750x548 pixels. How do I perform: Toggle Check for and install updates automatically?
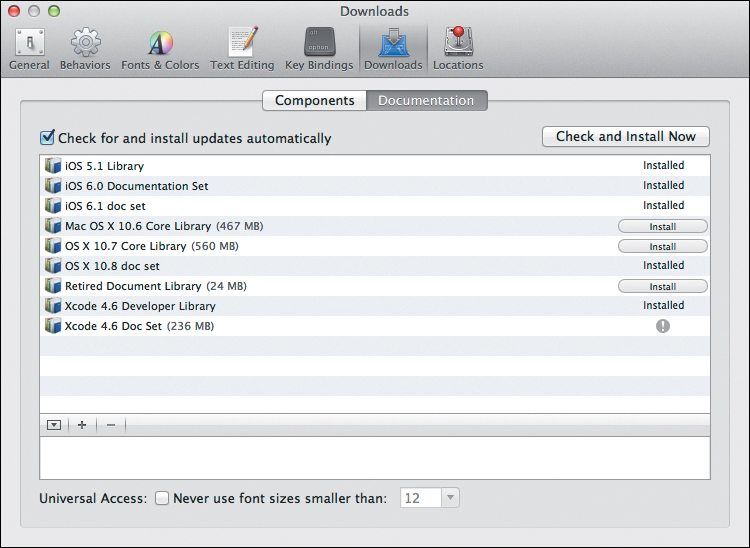click(47, 138)
